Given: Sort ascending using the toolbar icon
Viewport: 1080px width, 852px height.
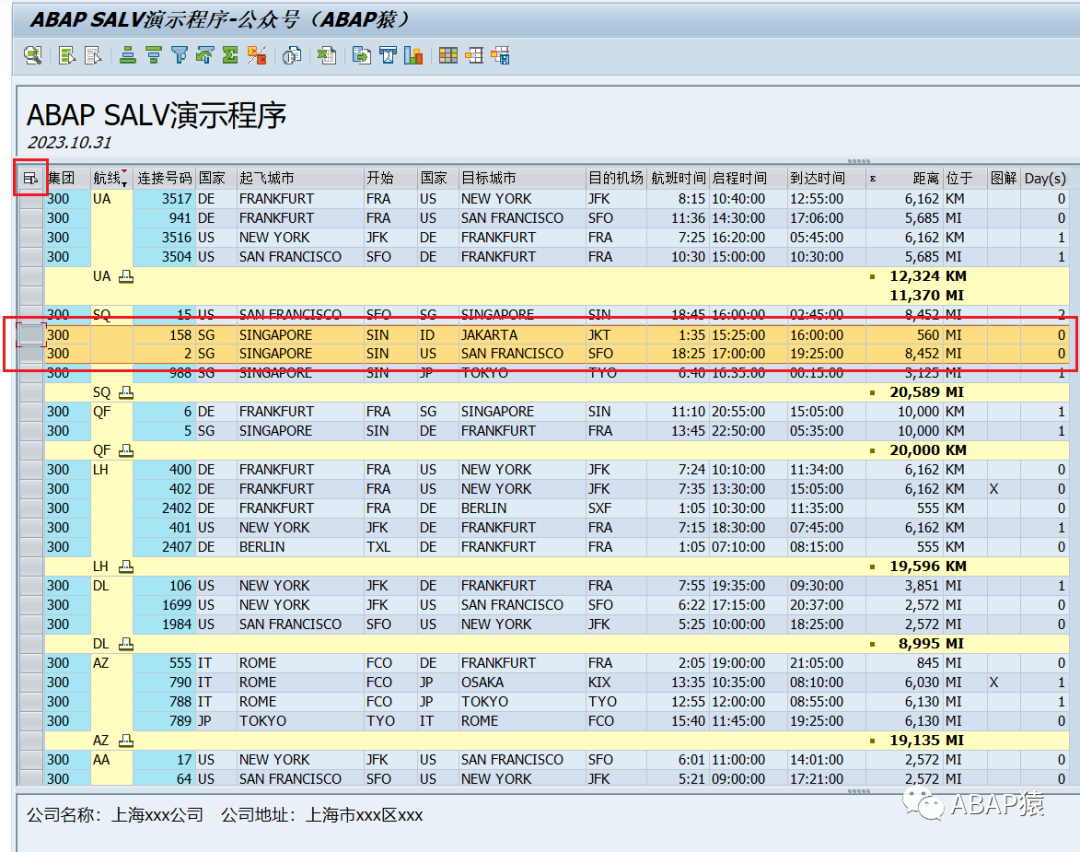Looking at the screenshot, I should click(127, 56).
